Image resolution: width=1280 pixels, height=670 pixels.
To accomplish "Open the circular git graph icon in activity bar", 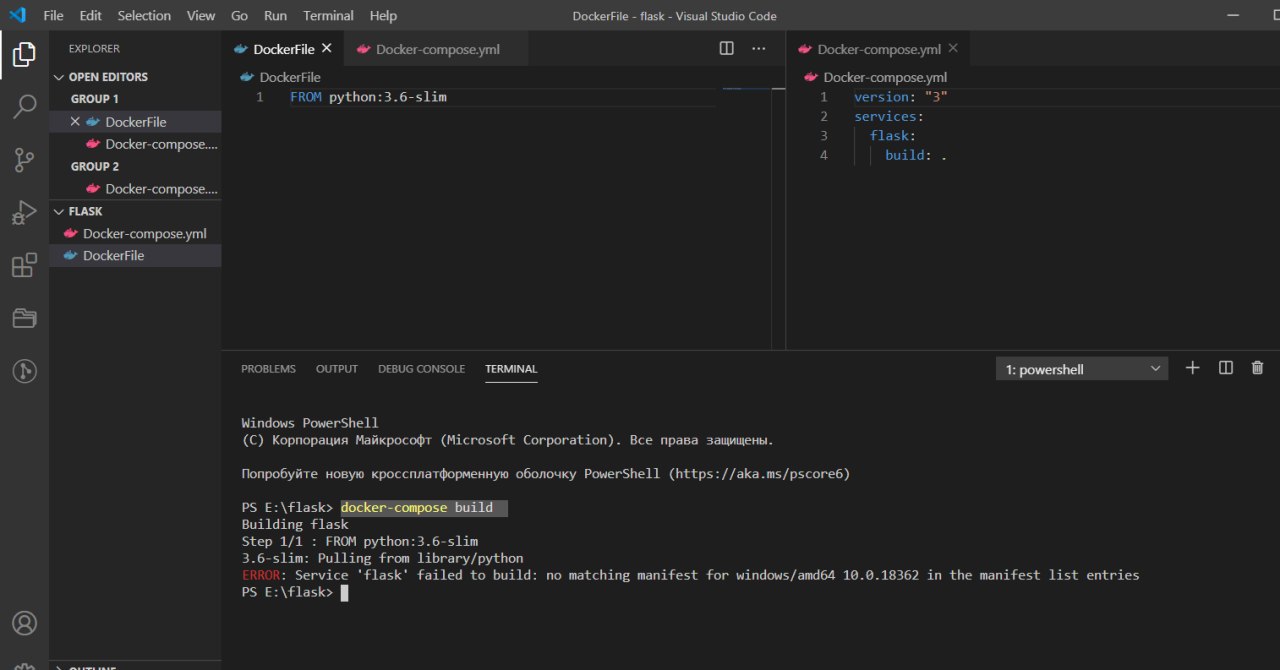I will point(24,372).
